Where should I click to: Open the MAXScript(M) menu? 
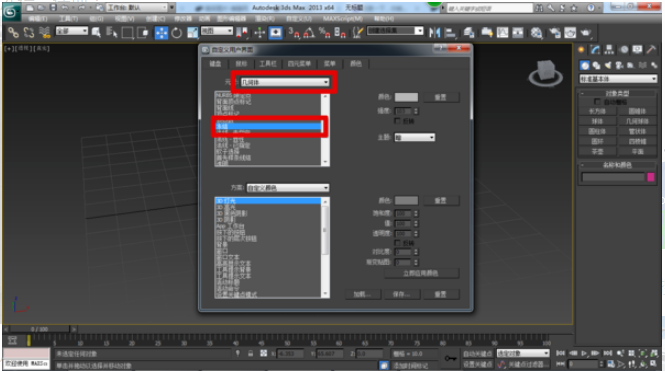pyautogui.click(x=343, y=19)
